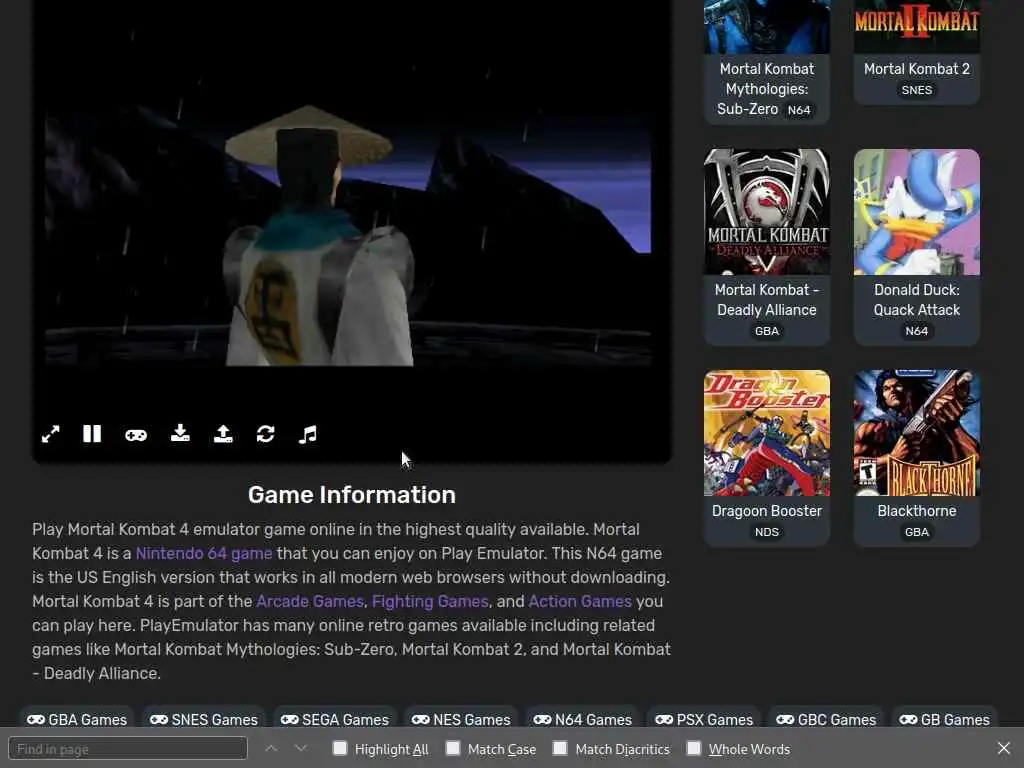Viewport: 1024px width, 768px height.
Task: Go to PSX Games category
Action: click(704, 719)
